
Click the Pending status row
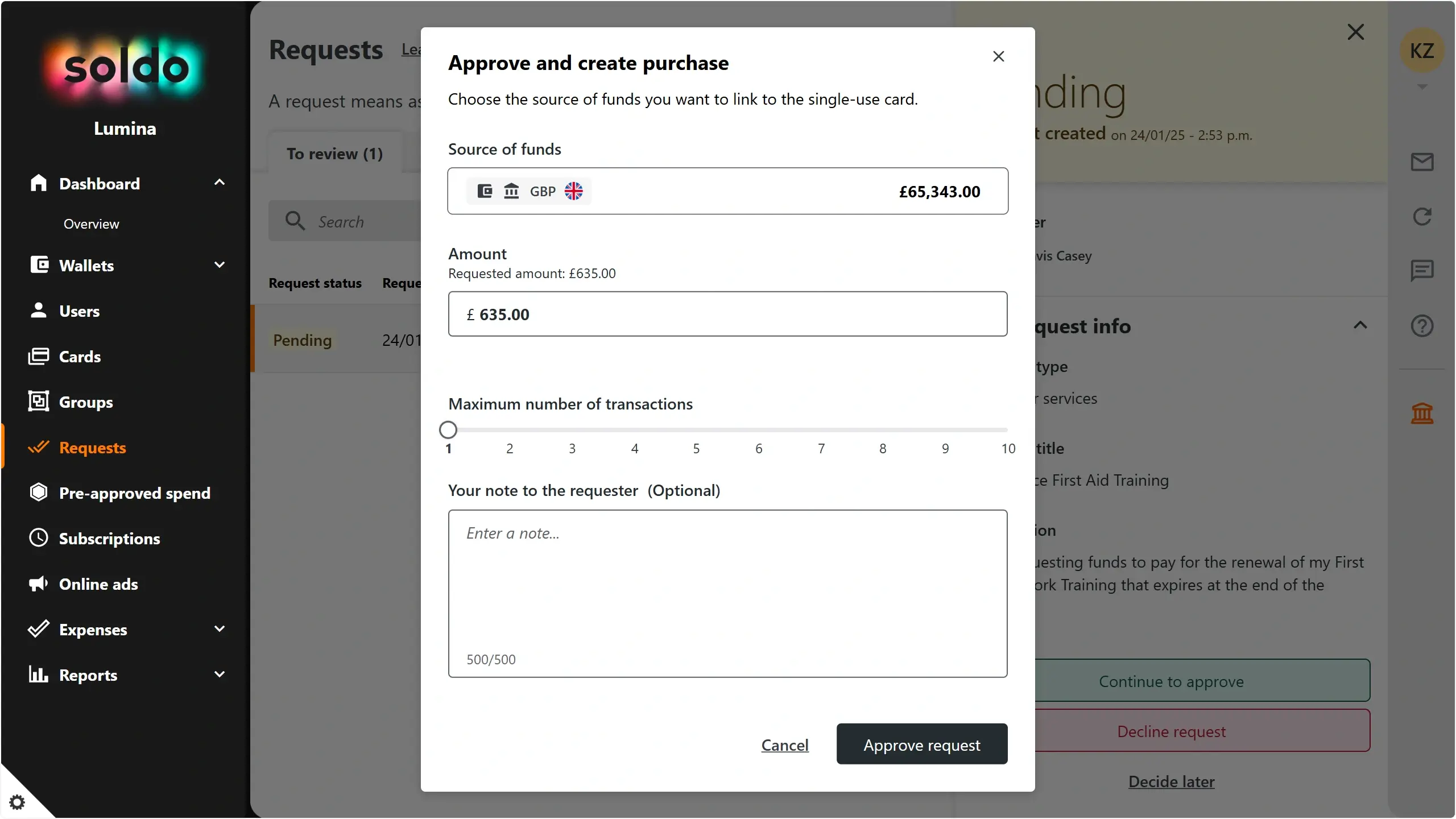337,340
